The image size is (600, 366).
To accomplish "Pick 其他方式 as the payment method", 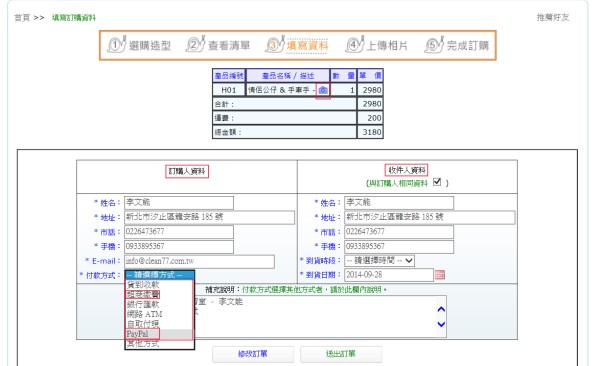I will pos(143,344).
